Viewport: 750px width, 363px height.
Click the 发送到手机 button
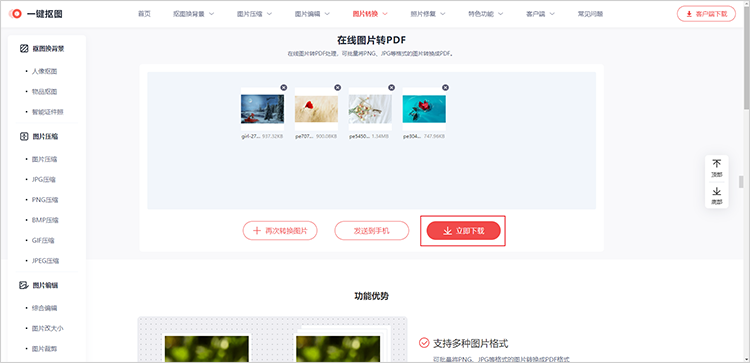(372, 231)
